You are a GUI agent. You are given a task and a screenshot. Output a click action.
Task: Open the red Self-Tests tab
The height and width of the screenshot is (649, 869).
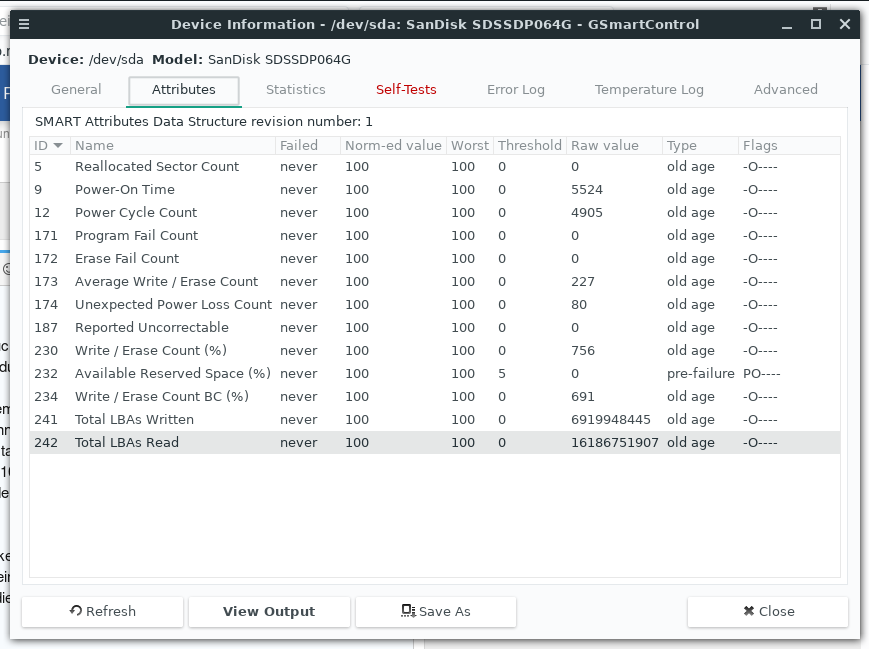pos(406,89)
